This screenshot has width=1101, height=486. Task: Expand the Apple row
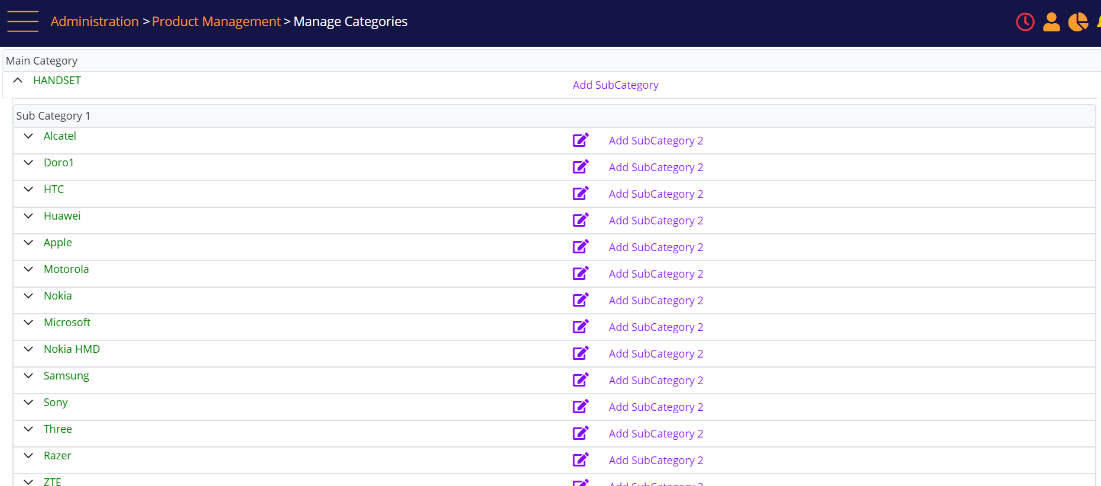click(28, 243)
